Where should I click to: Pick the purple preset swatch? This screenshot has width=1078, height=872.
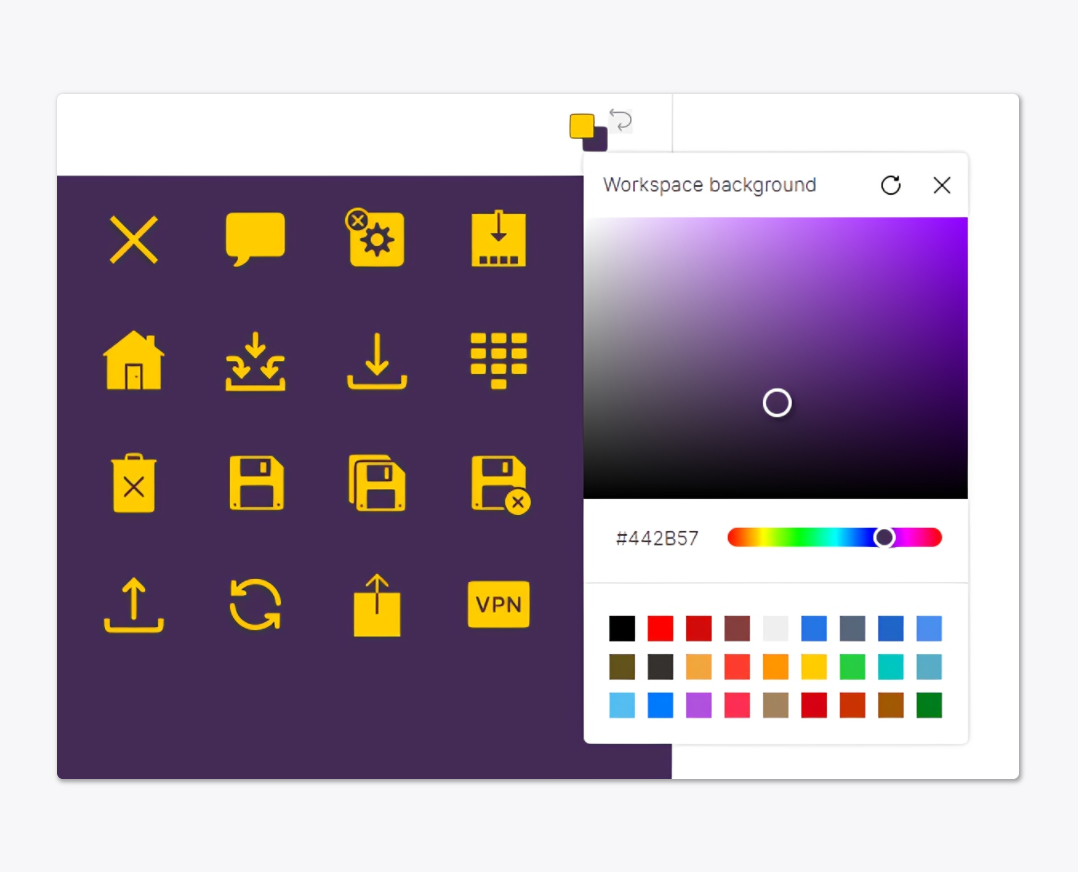[x=698, y=705]
